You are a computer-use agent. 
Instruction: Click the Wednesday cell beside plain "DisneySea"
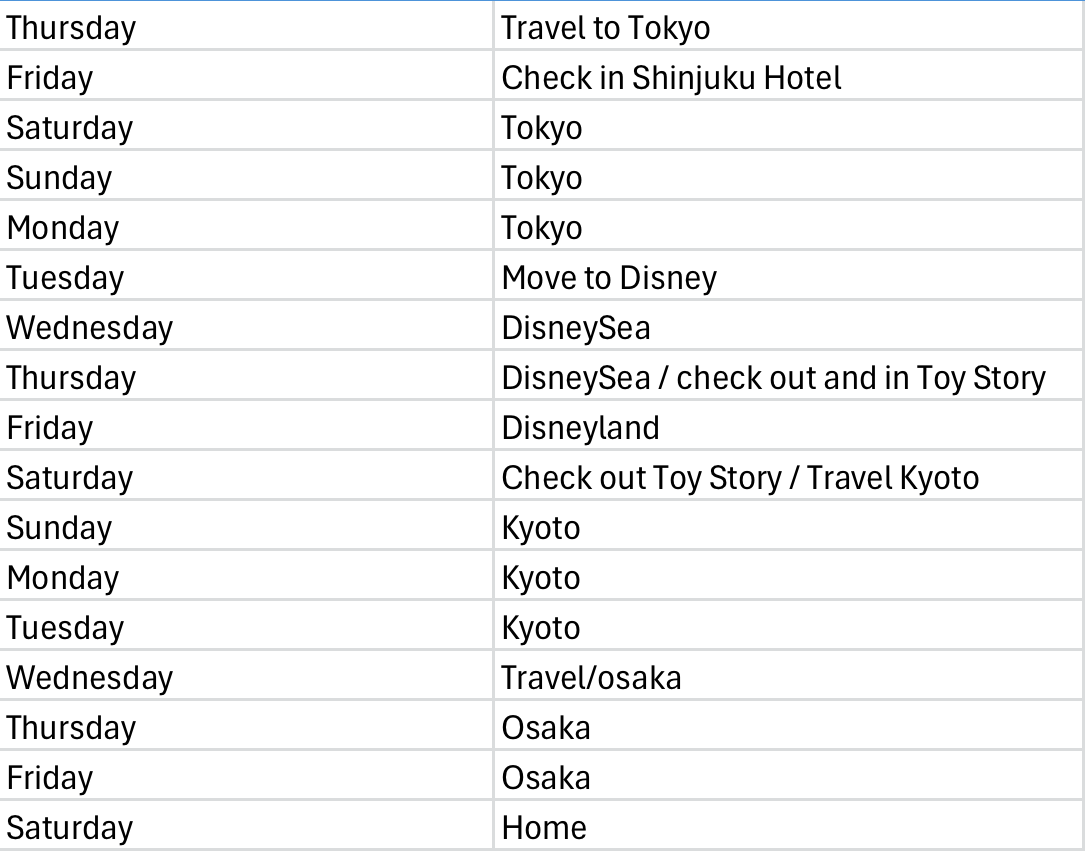click(x=90, y=327)
